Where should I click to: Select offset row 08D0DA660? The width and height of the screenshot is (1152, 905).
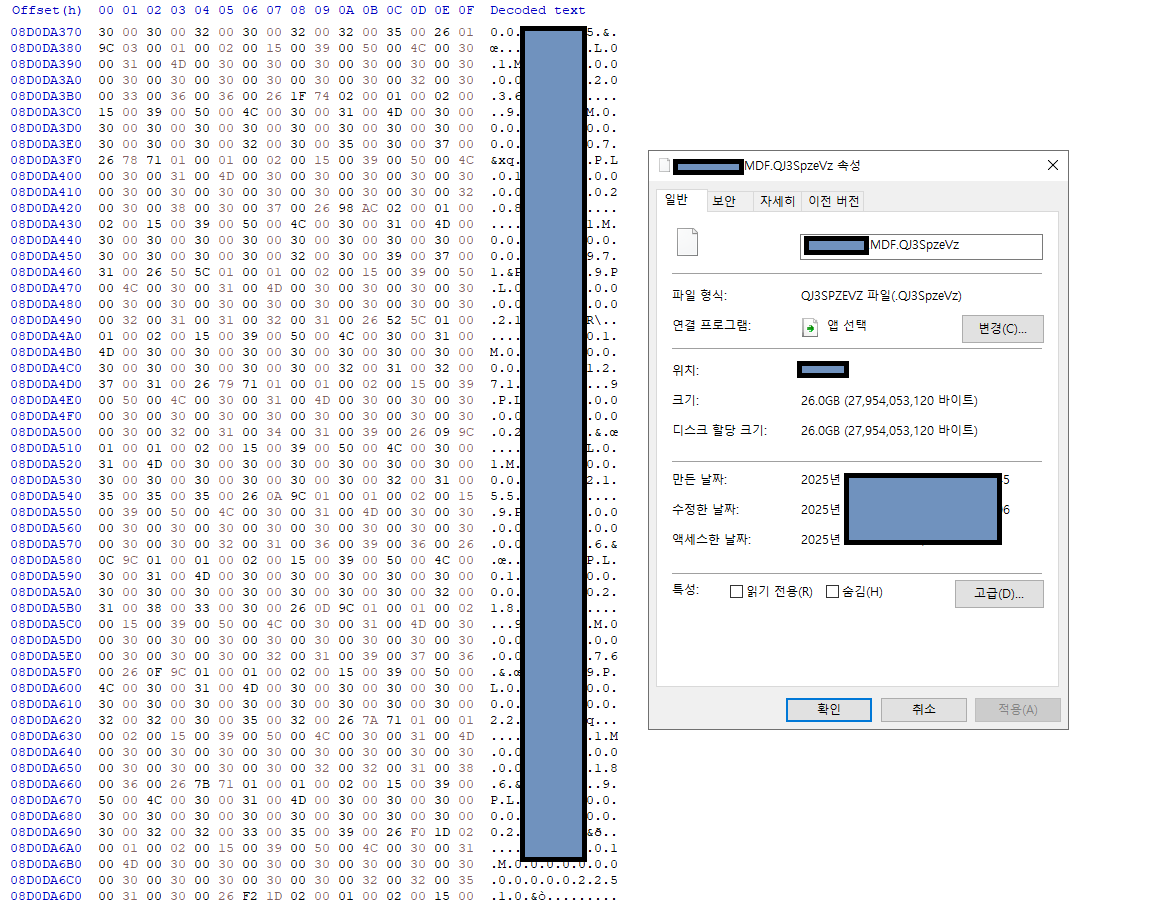[x=46, y=784]
